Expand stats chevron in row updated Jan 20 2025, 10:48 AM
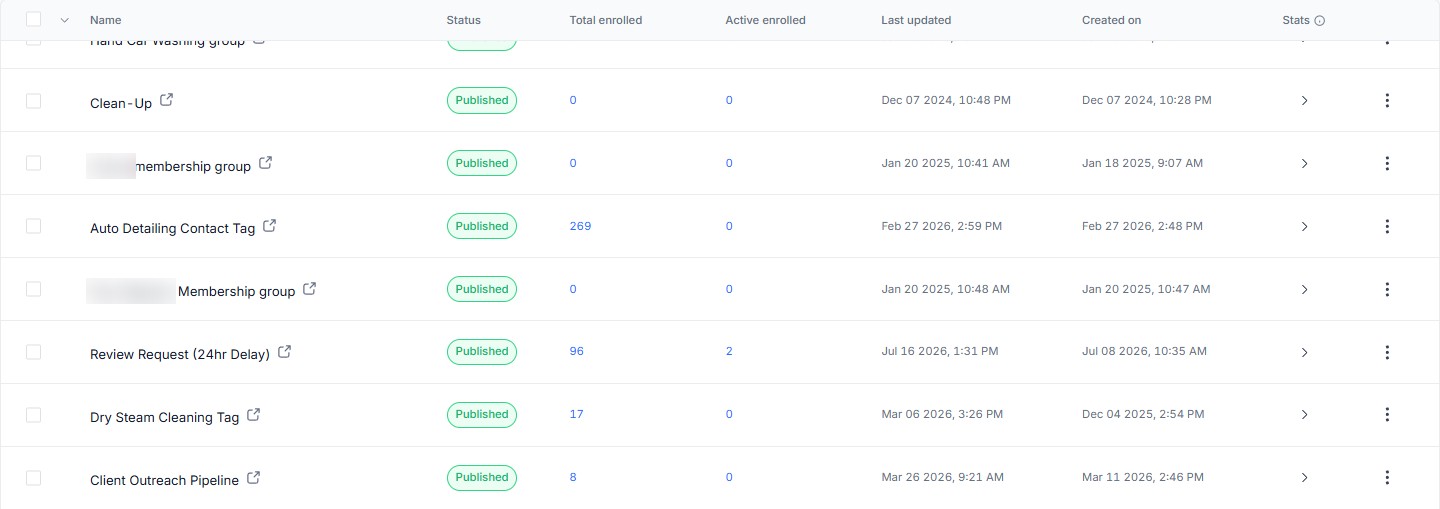The height and width of the screenshot is (509, 1440). (1304, 290)
